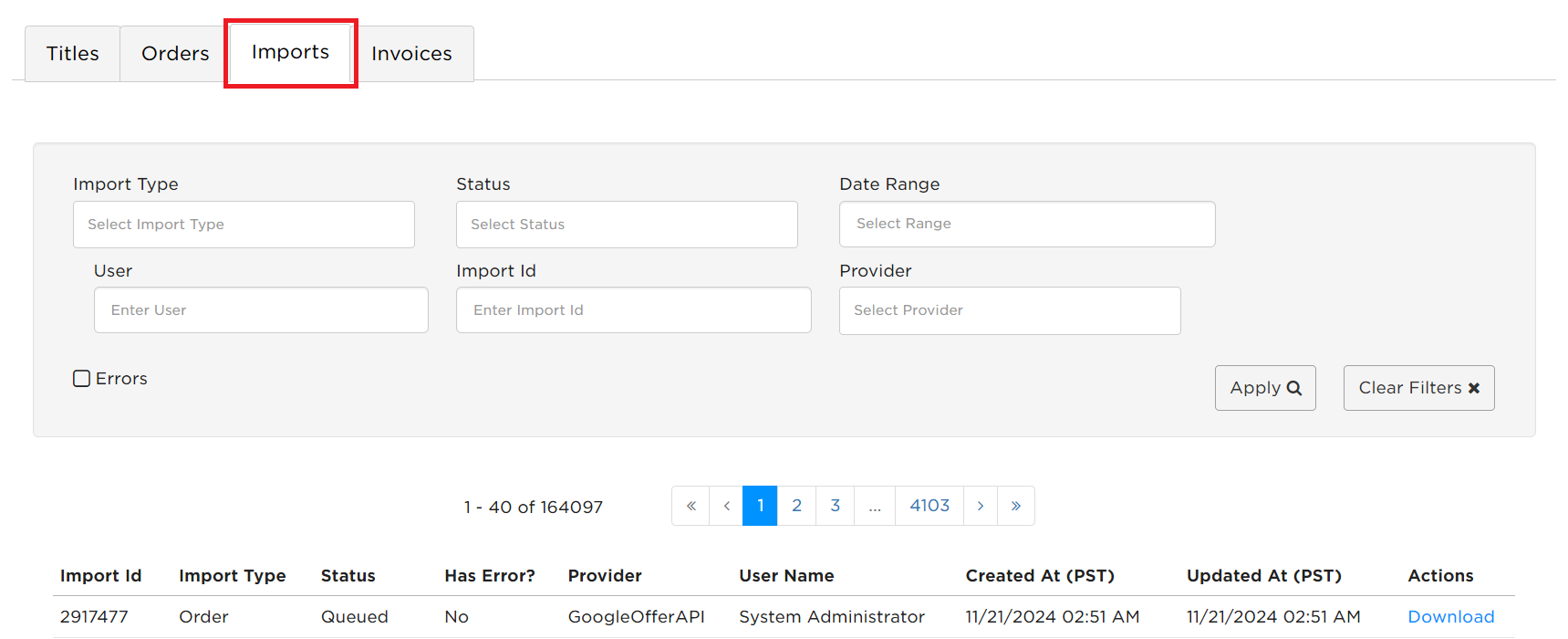The width and height of the screenshot is (1568, 639).
Task: Open the Select Import Type dropdown
Action: (x=244, y=225)
